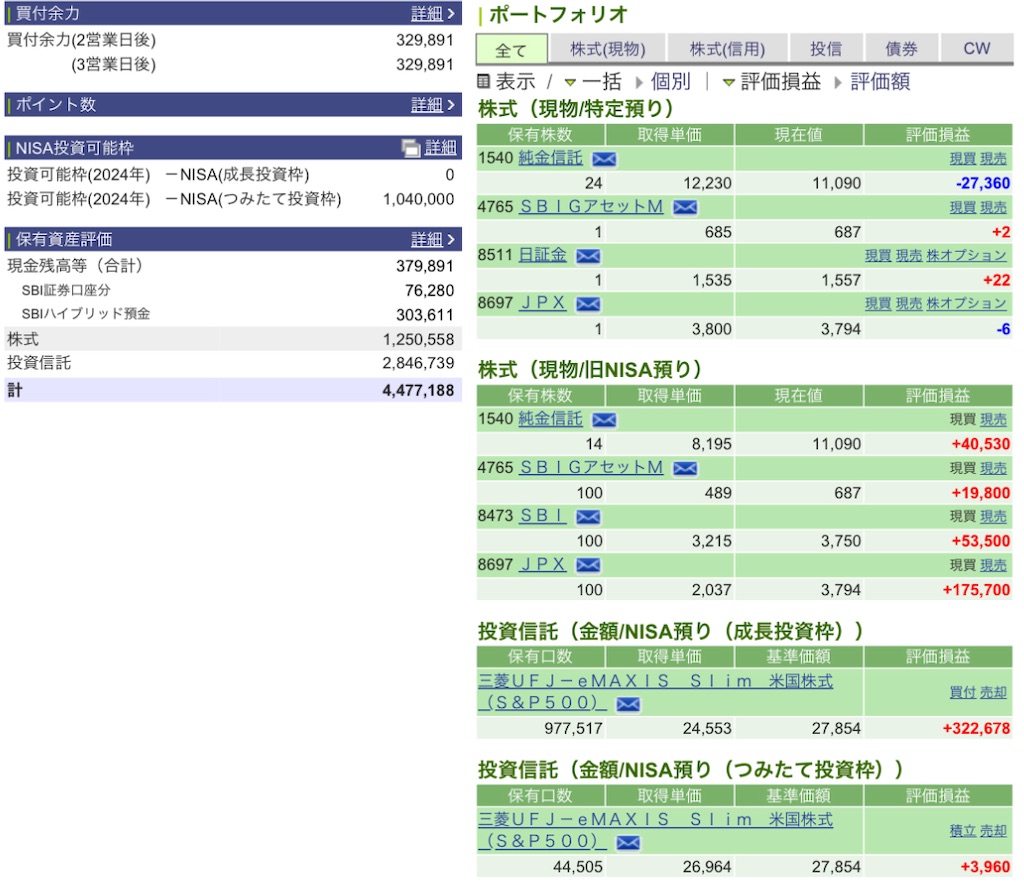1024x882 pixels.
Task: Click 株式 value 1,250,558
Action: [418, 339]
